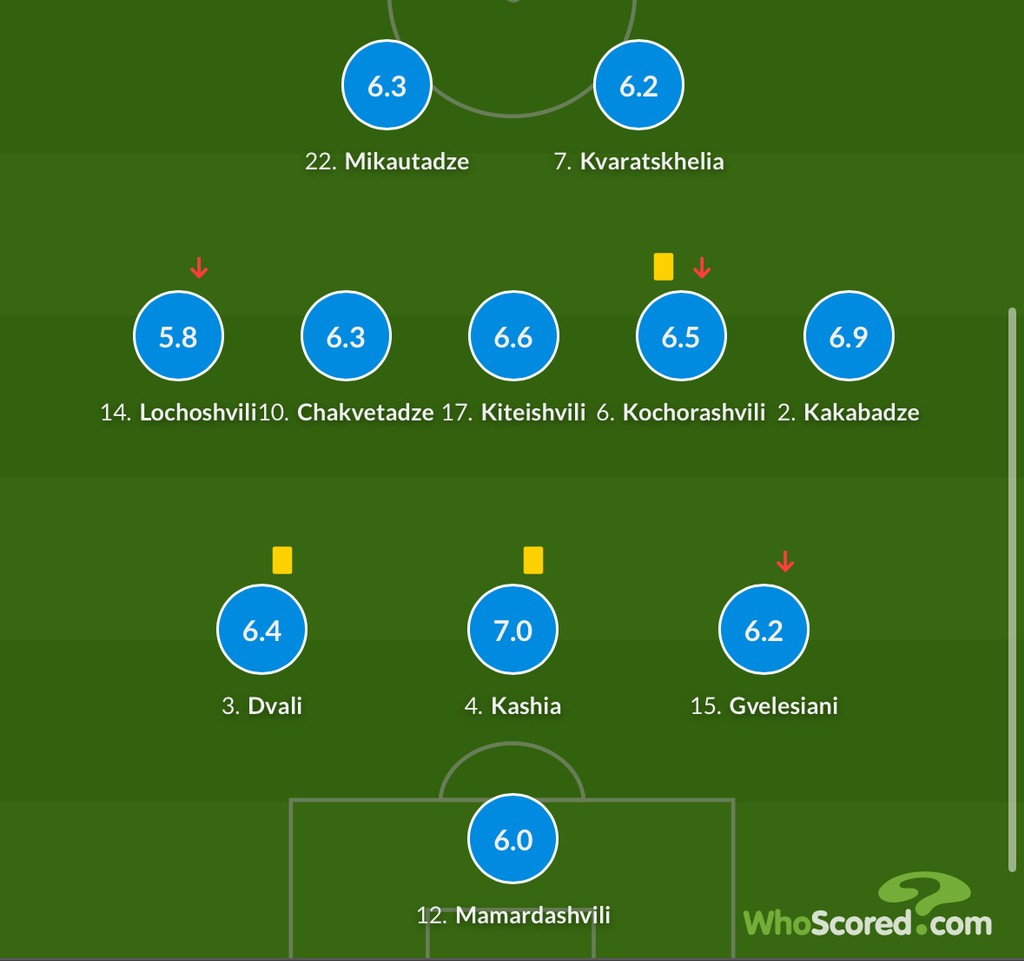Viewport: 1024px width, 961px height.
Task: Click the yellow card above Dvali
Action: tap(282, 560)
